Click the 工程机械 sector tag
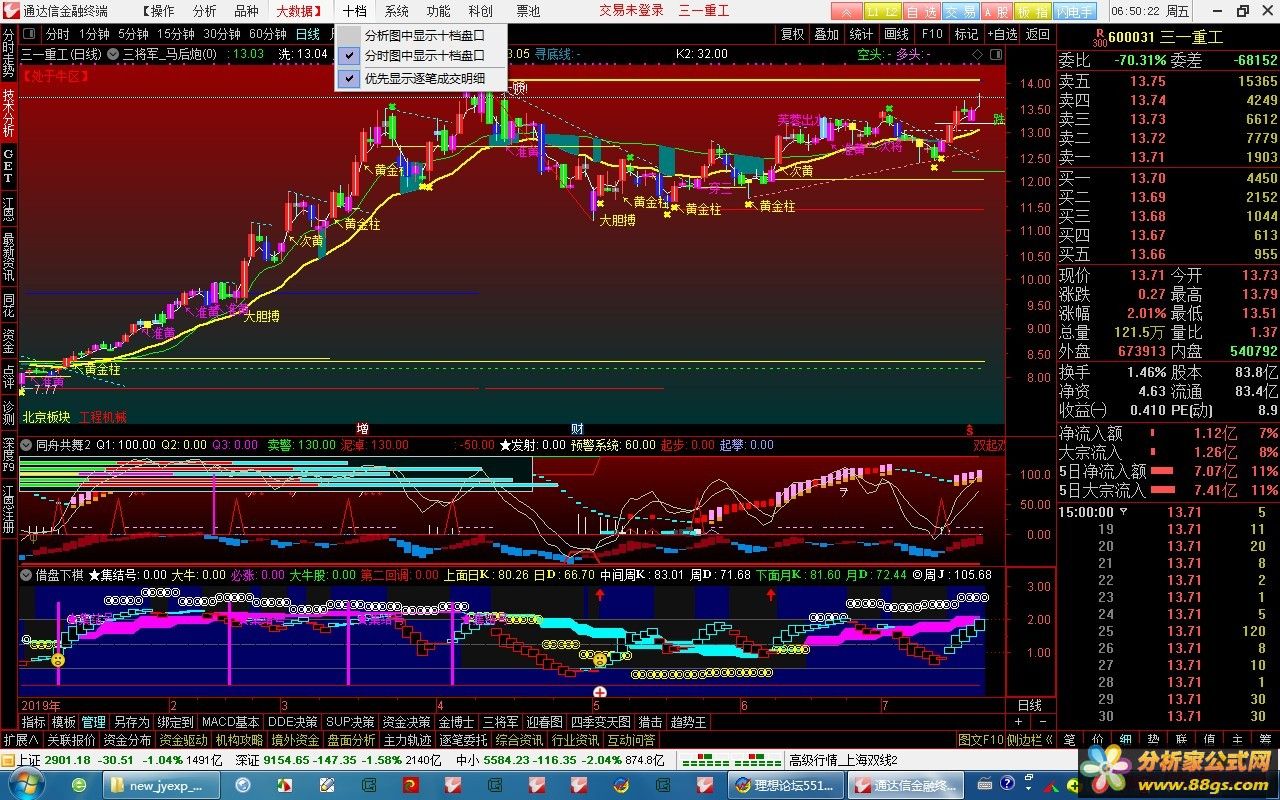This screenshot has width=1280, height=800. coord(103,417)
